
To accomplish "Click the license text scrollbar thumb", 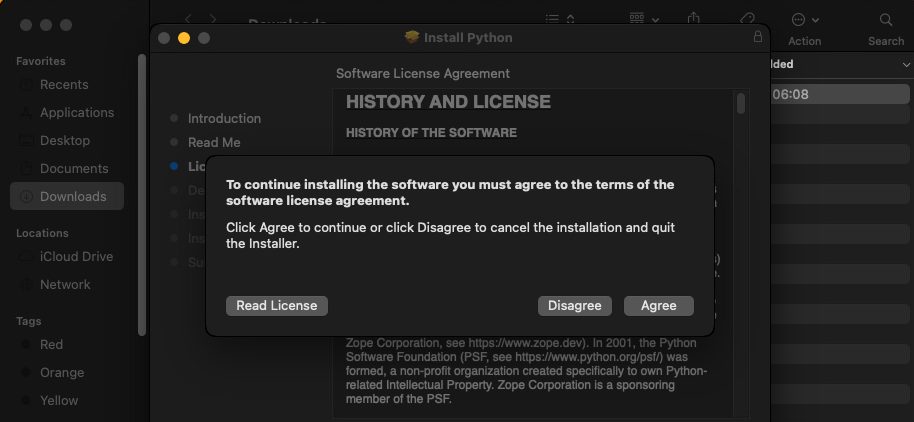I will coord(741,103).
